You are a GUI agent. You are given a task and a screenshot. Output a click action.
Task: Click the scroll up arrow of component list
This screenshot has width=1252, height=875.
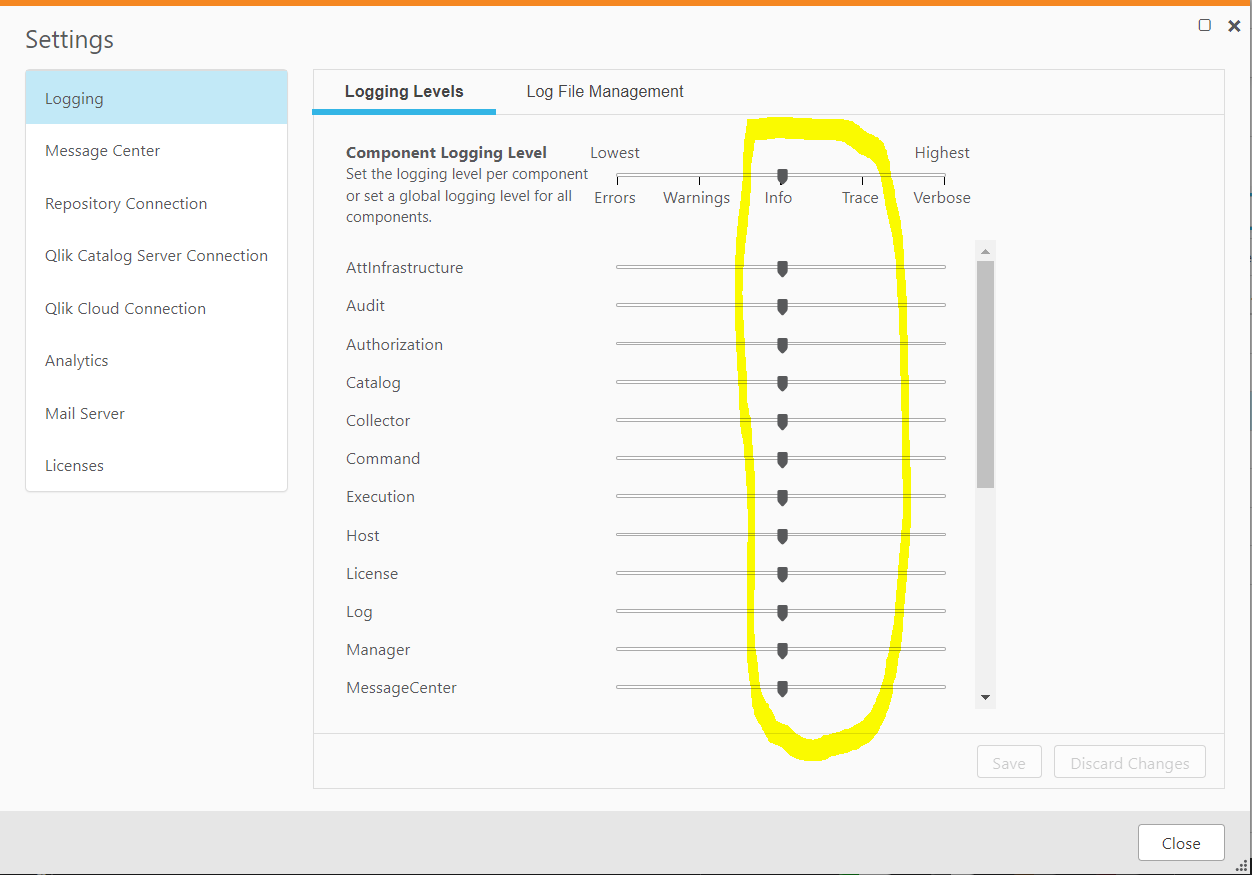[985, 251]
